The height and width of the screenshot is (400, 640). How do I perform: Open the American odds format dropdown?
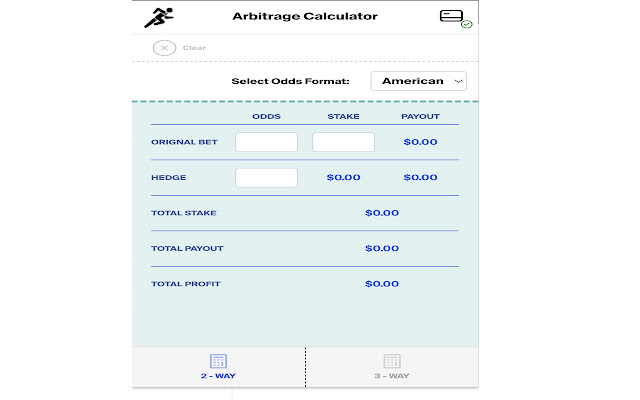[x=418, y=81]
